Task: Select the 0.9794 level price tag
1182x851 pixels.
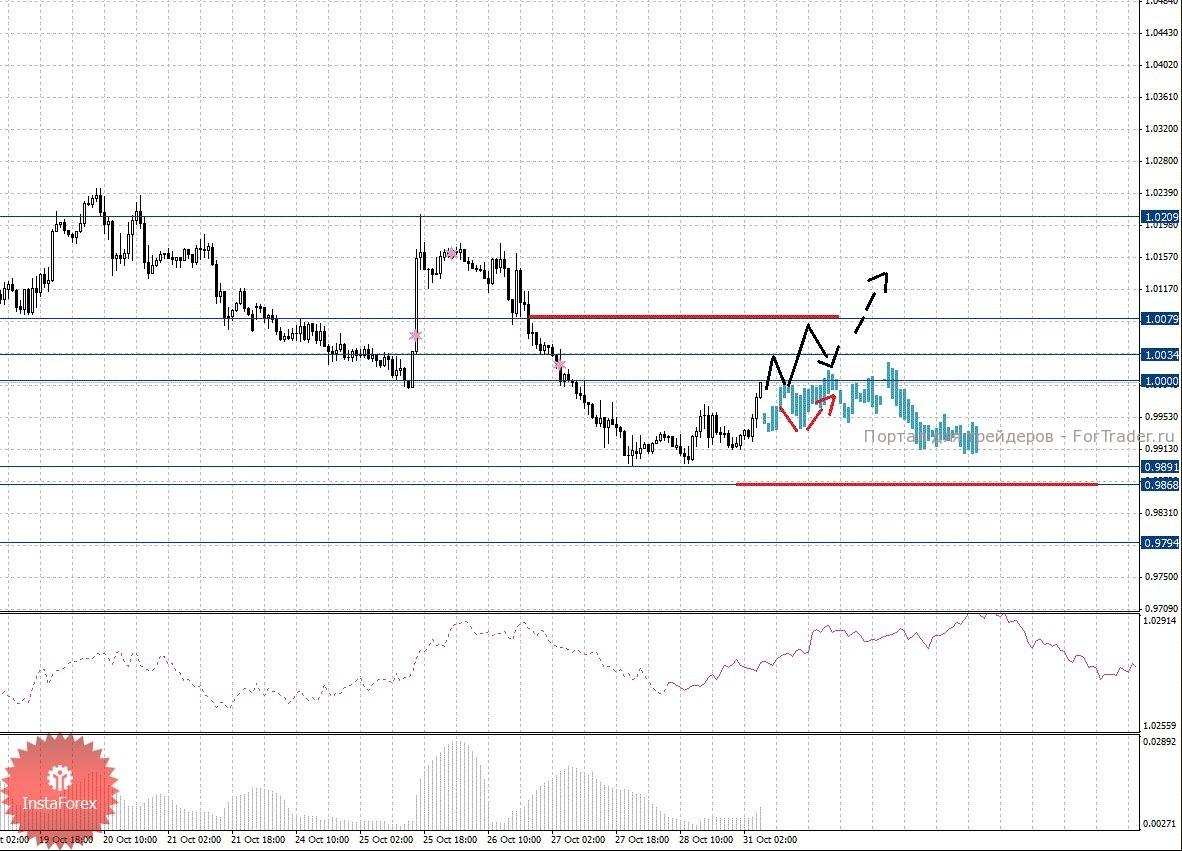Action: (1161, 543)
